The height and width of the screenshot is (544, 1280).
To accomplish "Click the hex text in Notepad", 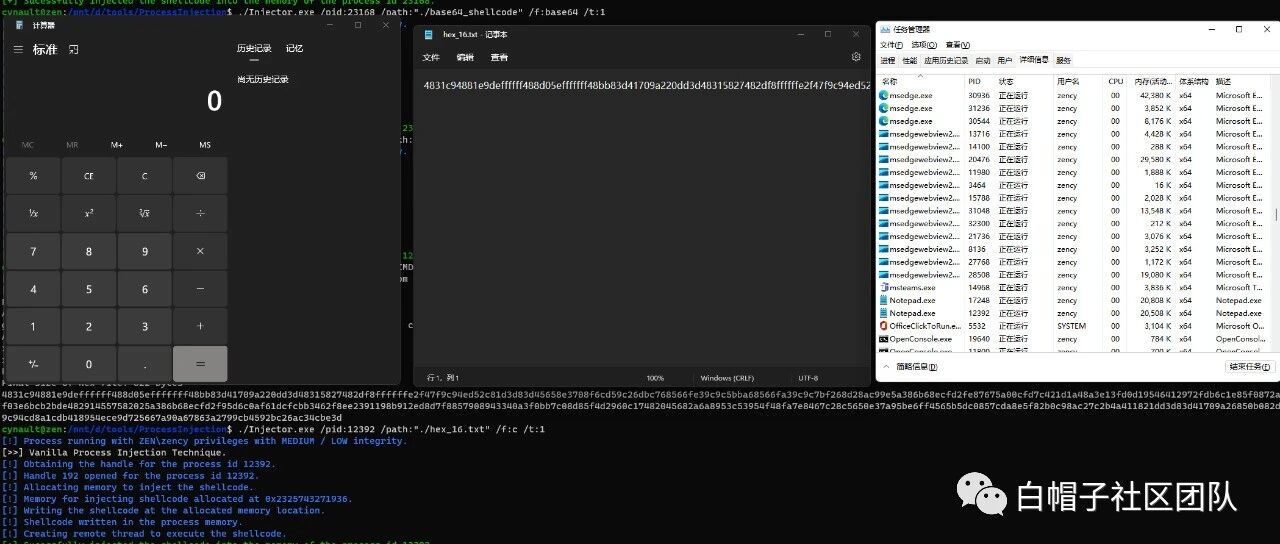I will click(x=646, y=85).
